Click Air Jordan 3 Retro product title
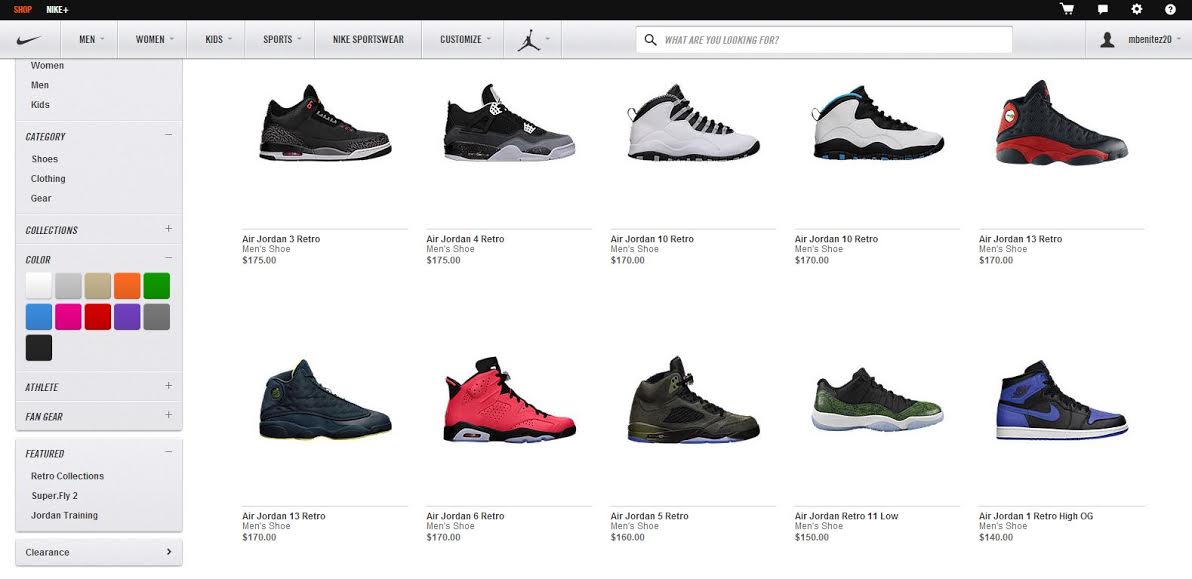The image size is (1192, 579). pyautogui.click(x=281, y=239)
